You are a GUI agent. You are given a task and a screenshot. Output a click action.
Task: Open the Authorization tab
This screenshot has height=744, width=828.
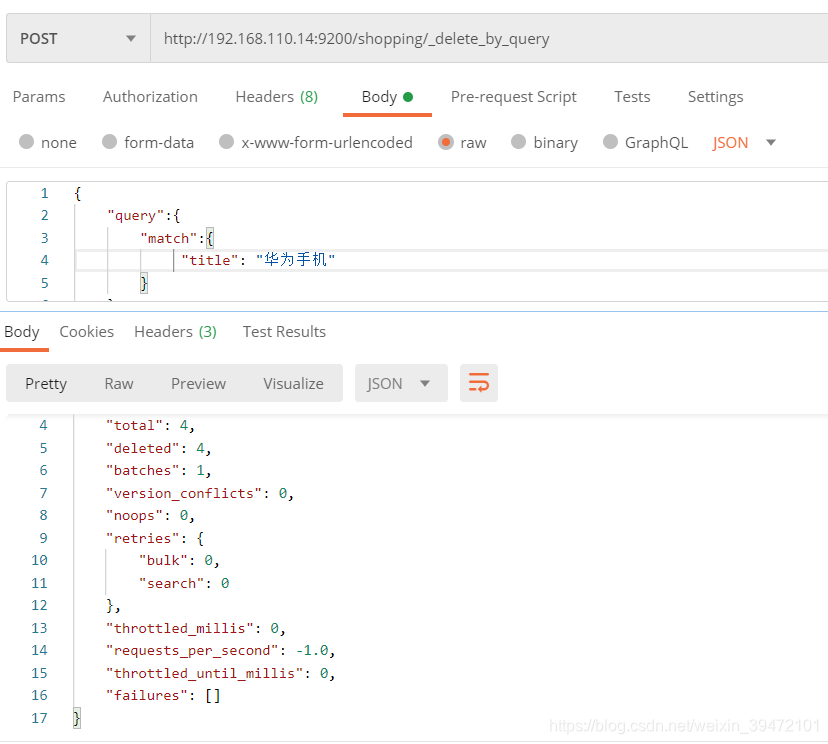point(150,97)
